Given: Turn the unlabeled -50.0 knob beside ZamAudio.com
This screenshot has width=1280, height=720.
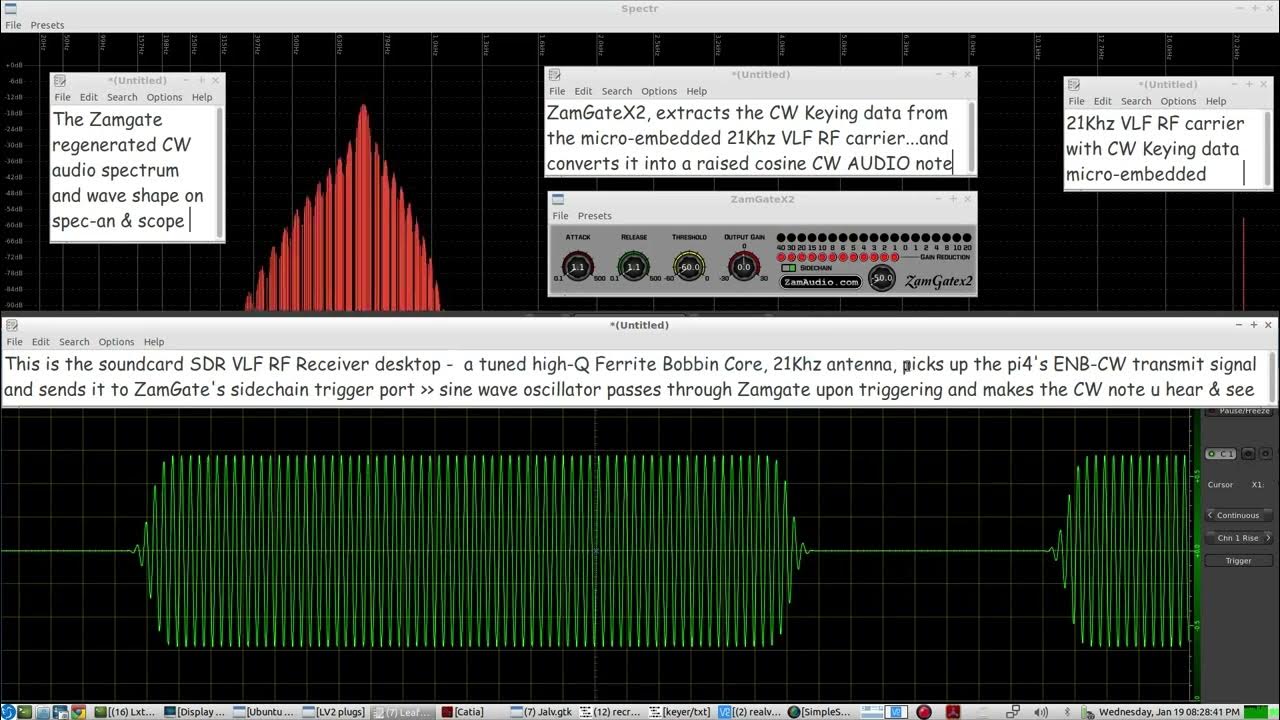Looking at the screenshot, I should [882, 278].
